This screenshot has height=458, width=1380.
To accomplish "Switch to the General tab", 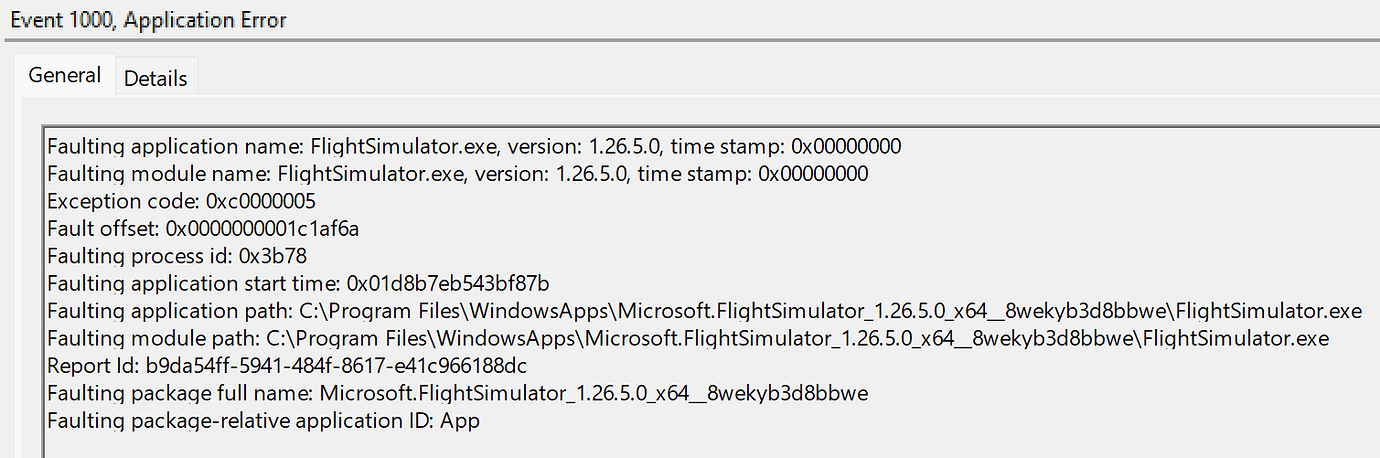I will (64, 76).
